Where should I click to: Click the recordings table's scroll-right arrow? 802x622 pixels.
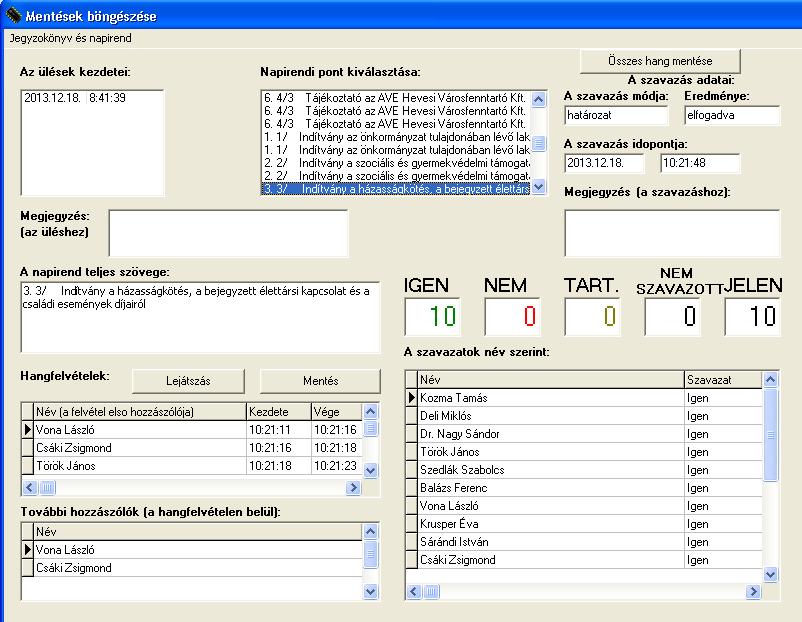(353, 487)
